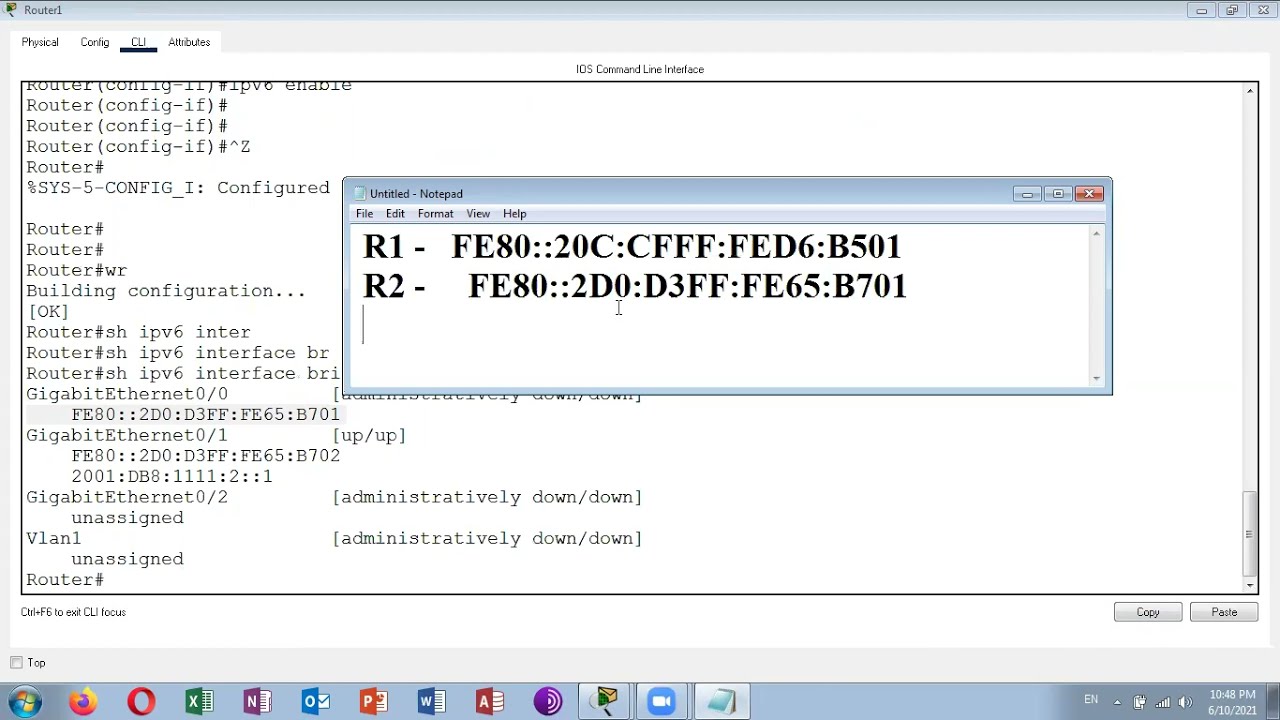Open Excel from the taskbar
Screen dimensions: 1280x720
[199, 701]
